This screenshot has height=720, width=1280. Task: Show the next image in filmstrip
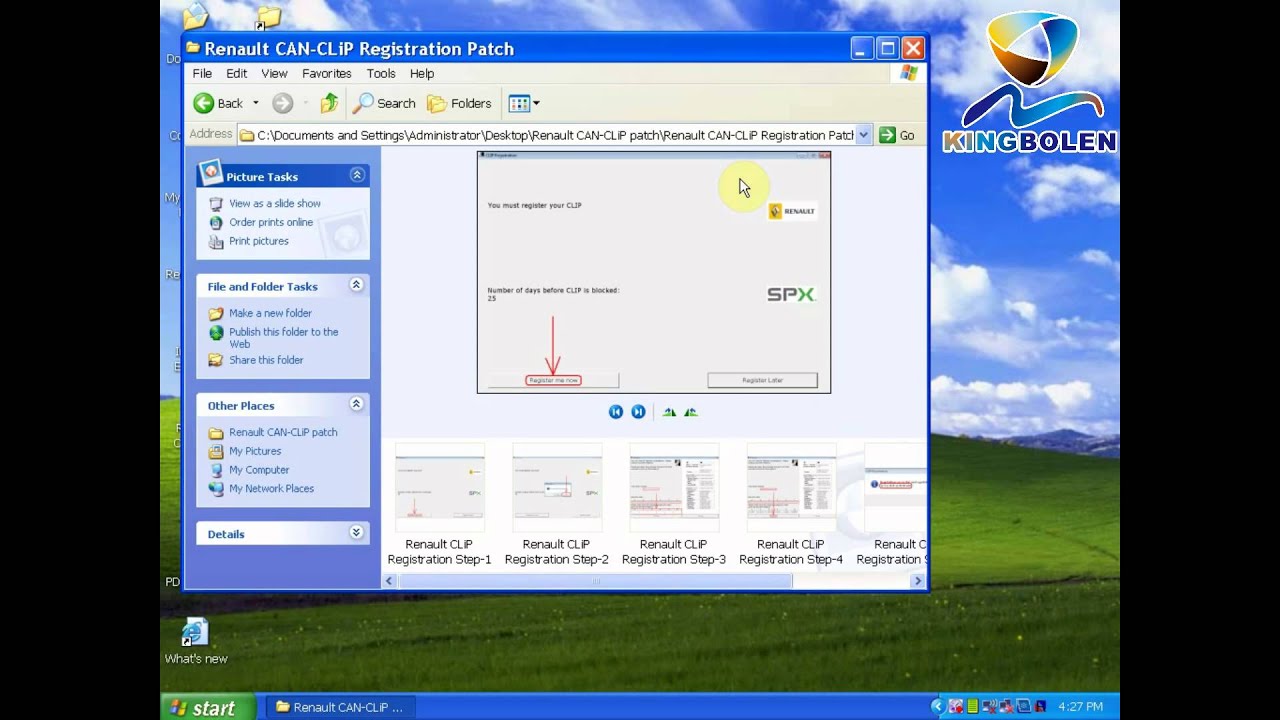(x=638, y=412)
